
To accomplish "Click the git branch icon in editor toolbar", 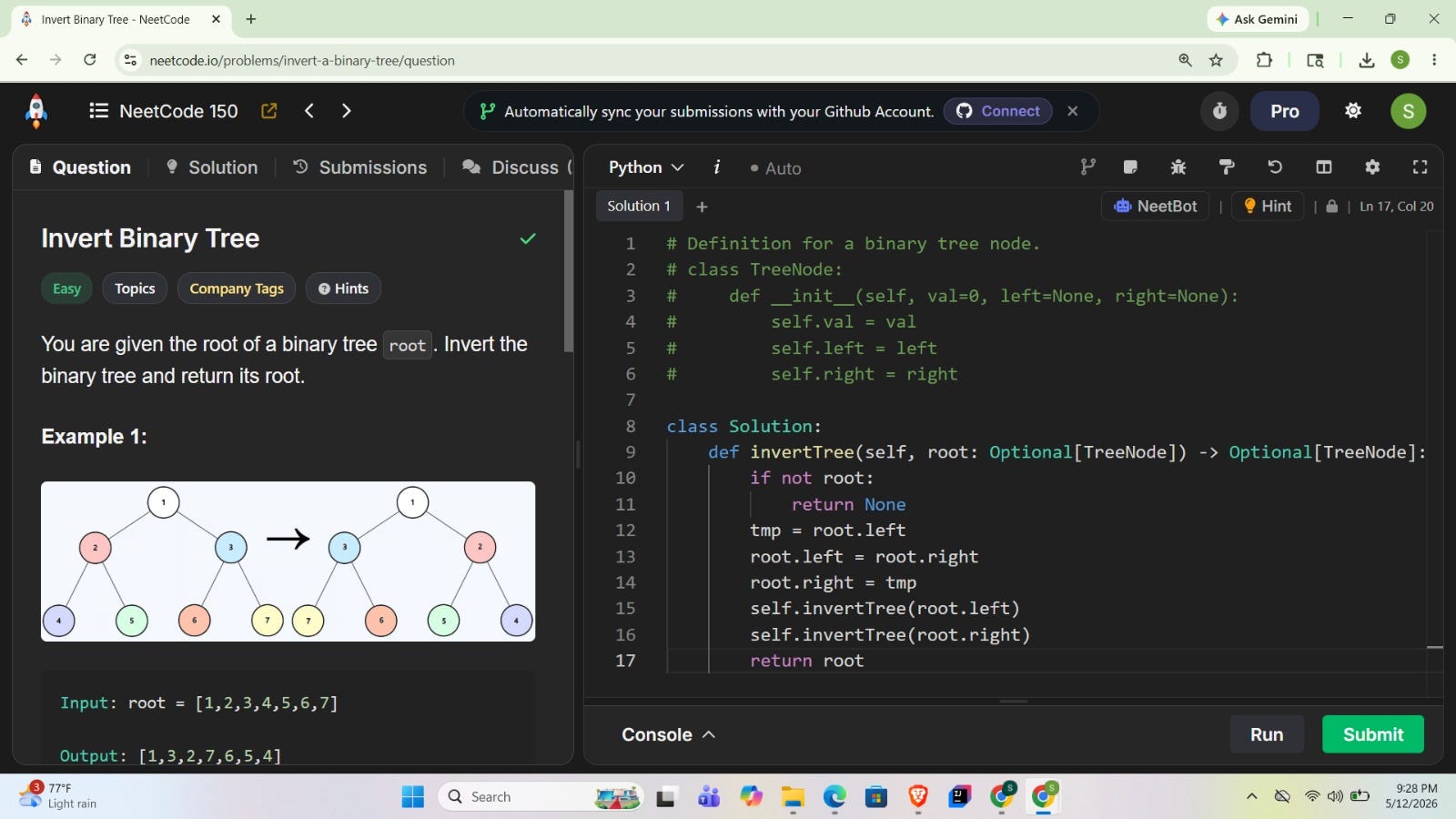I will click(x=1087, y=167).
